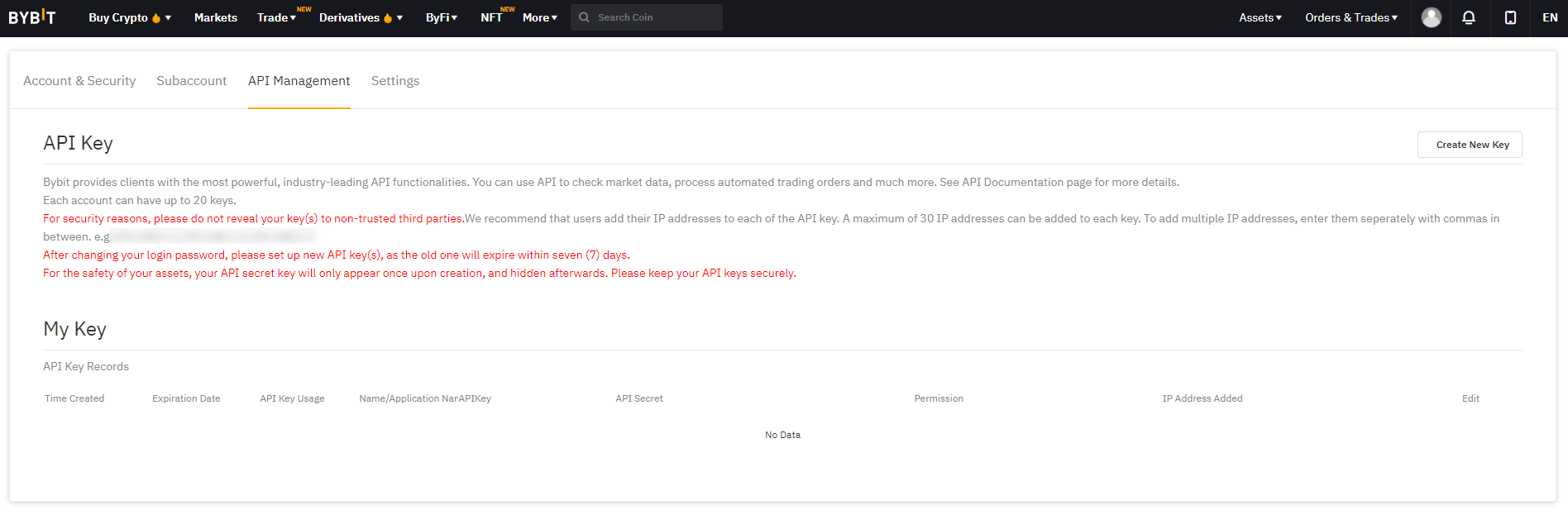Expand the Buy Crypto menu
Image resolution: width=1568 pixels, height=529 pixels.
(130, 17)
